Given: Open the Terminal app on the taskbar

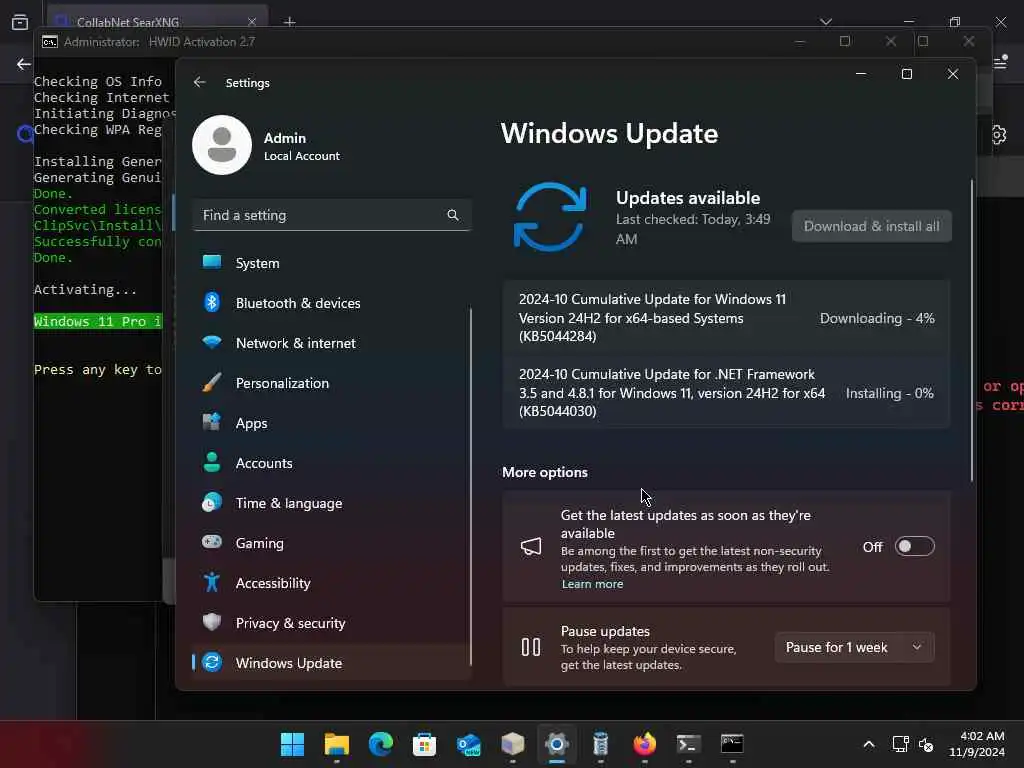Looking at the screenshot, I should point(688,744).
